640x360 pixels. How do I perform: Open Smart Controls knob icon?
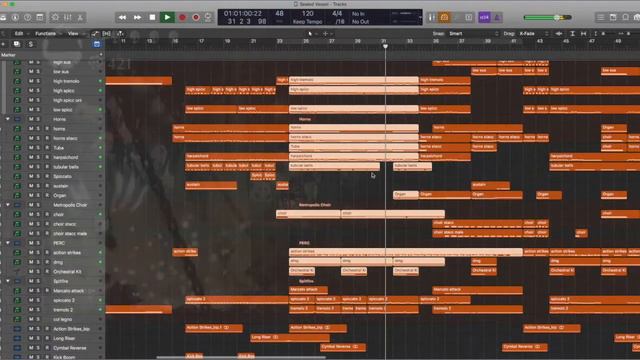(x=55, y=17)
